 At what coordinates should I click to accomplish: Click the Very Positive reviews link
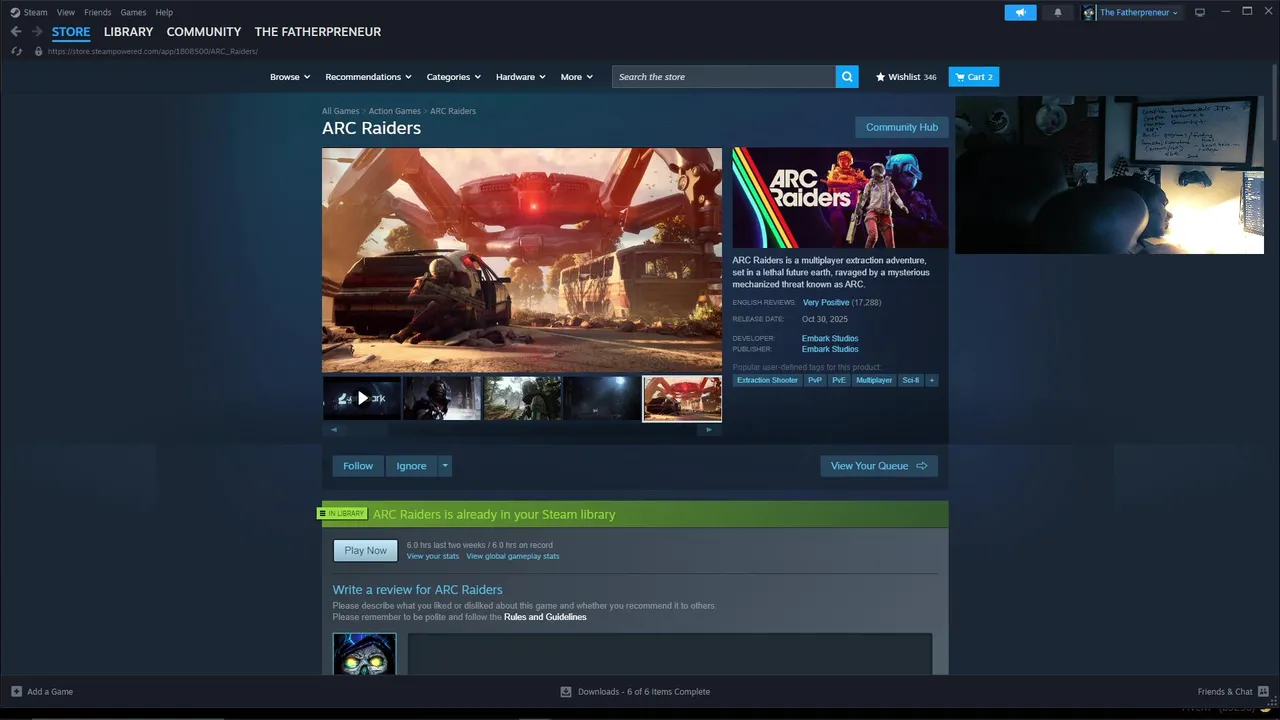(826, 302)
